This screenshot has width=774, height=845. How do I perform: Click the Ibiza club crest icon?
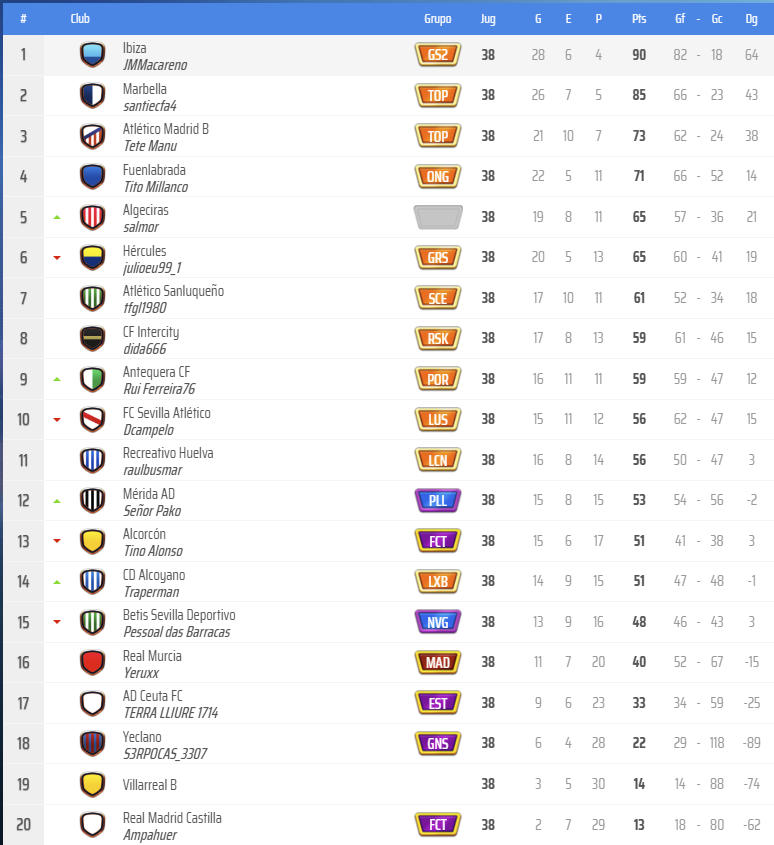(x=92, y=55)
